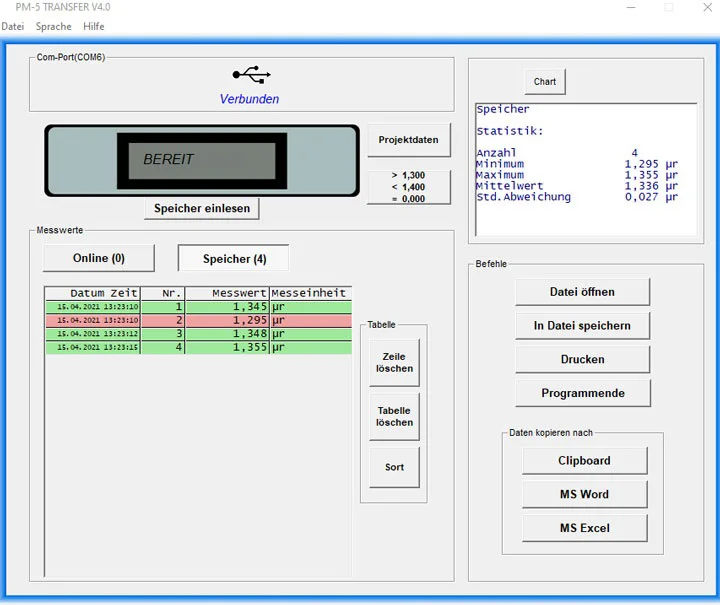Copy data to Clipboard

coord(584,461)
